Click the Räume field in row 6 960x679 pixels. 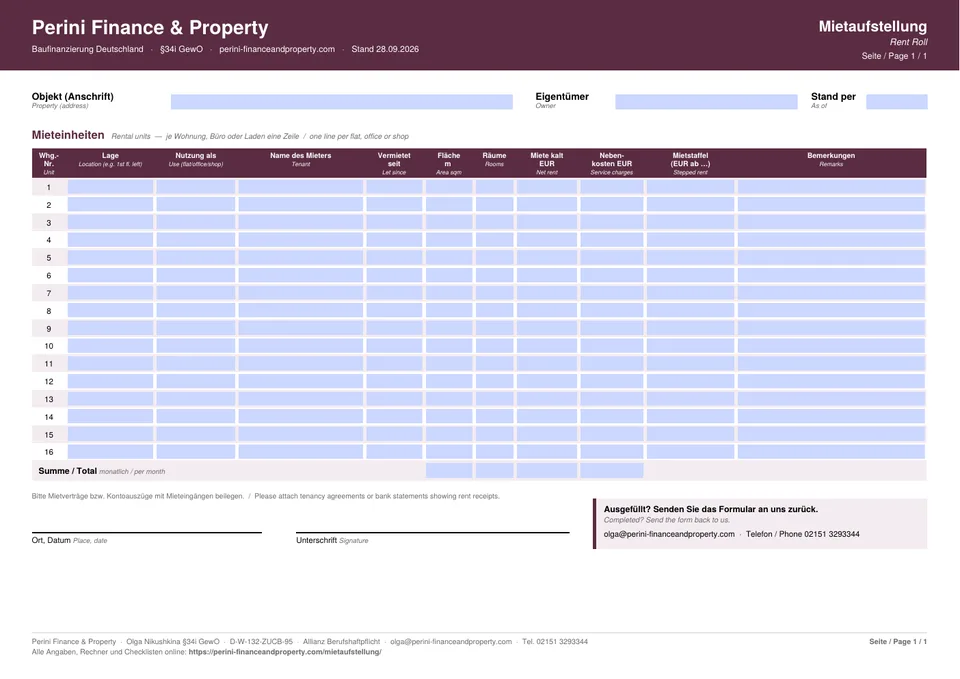[x=494, y=276]
